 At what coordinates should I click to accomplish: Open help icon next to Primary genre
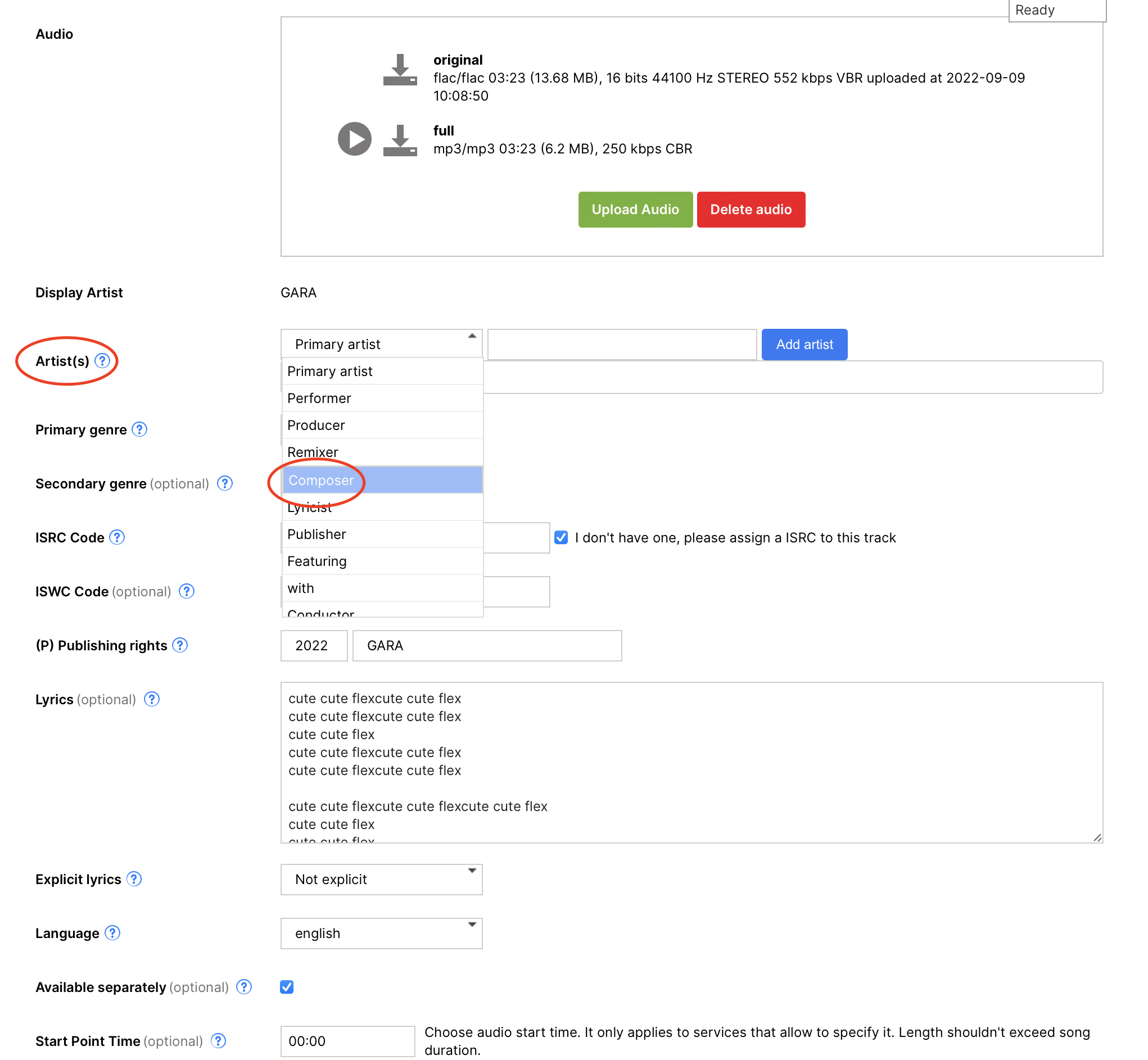(x=139, y=429)
